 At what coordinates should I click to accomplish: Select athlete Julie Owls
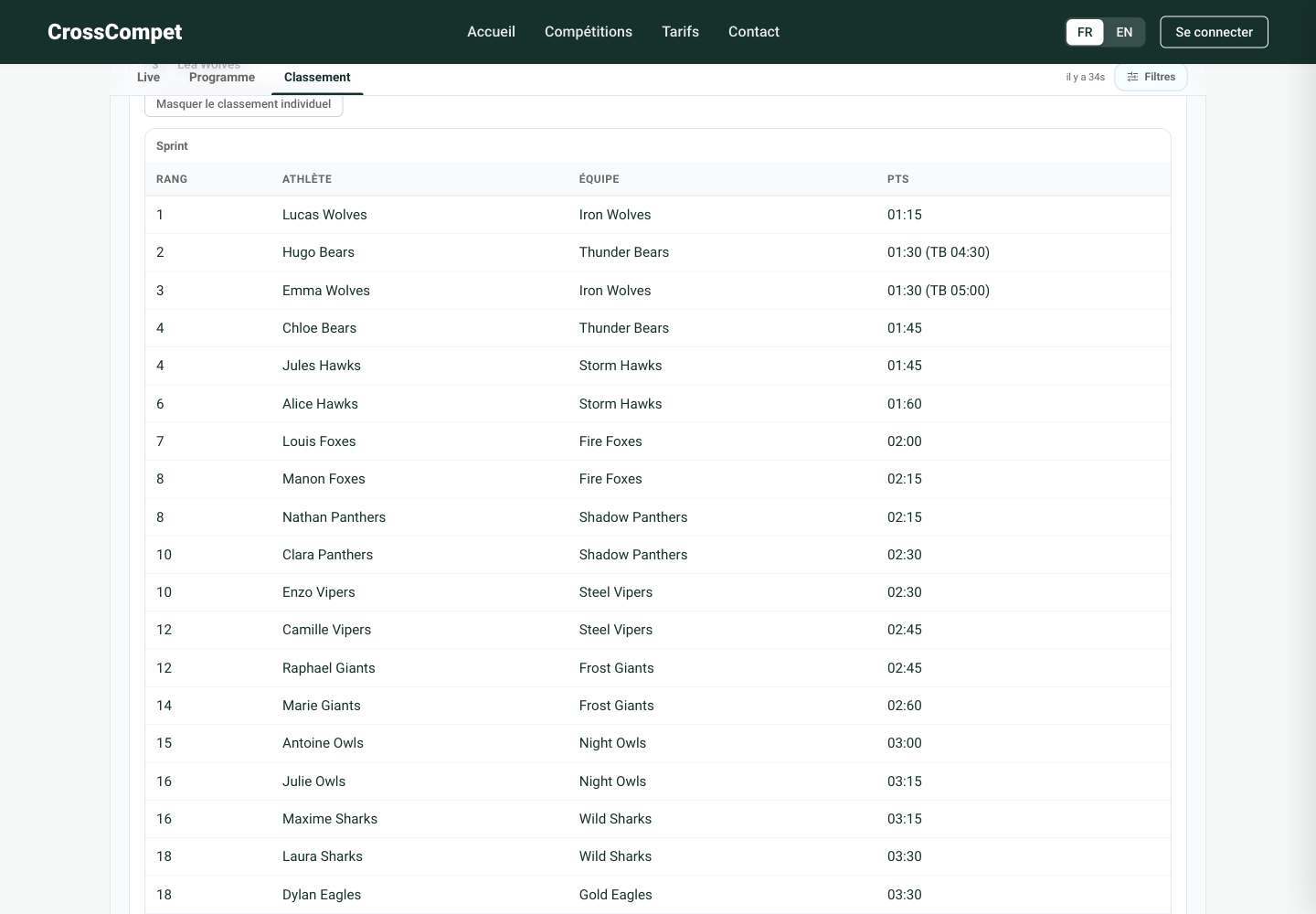tap(313, 781)
